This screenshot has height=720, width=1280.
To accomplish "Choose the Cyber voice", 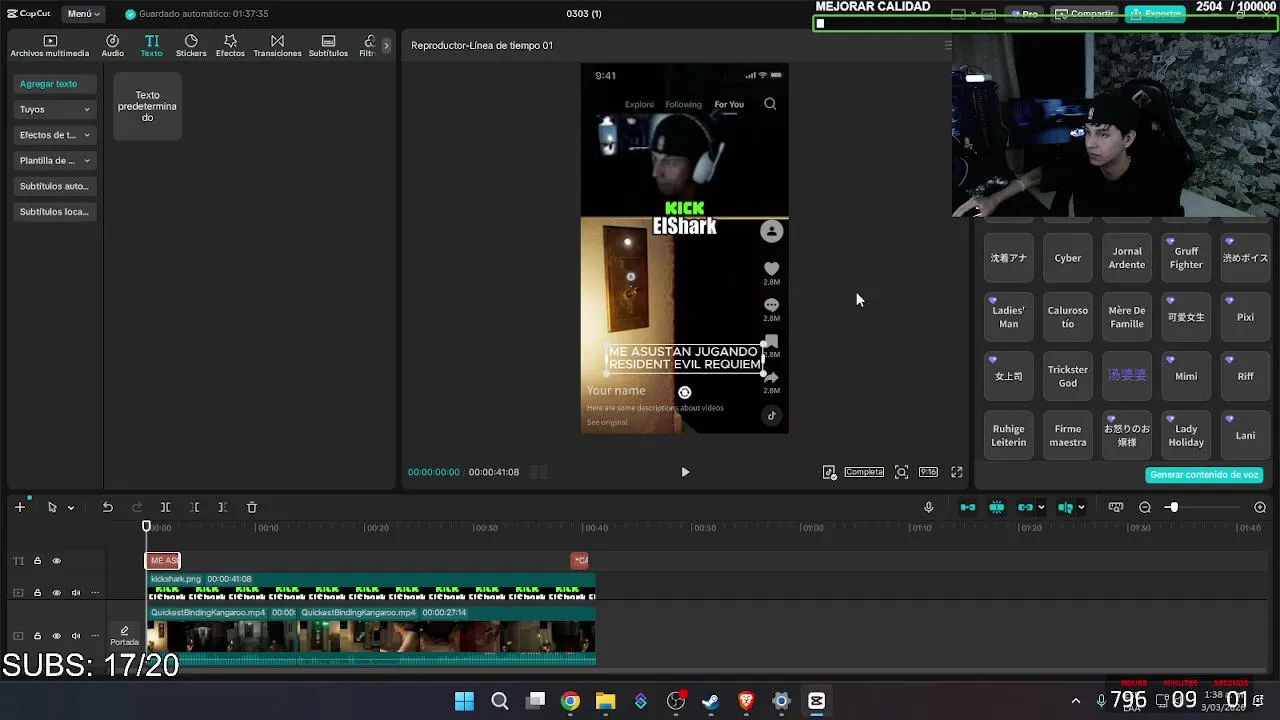I will point(1068,258).
